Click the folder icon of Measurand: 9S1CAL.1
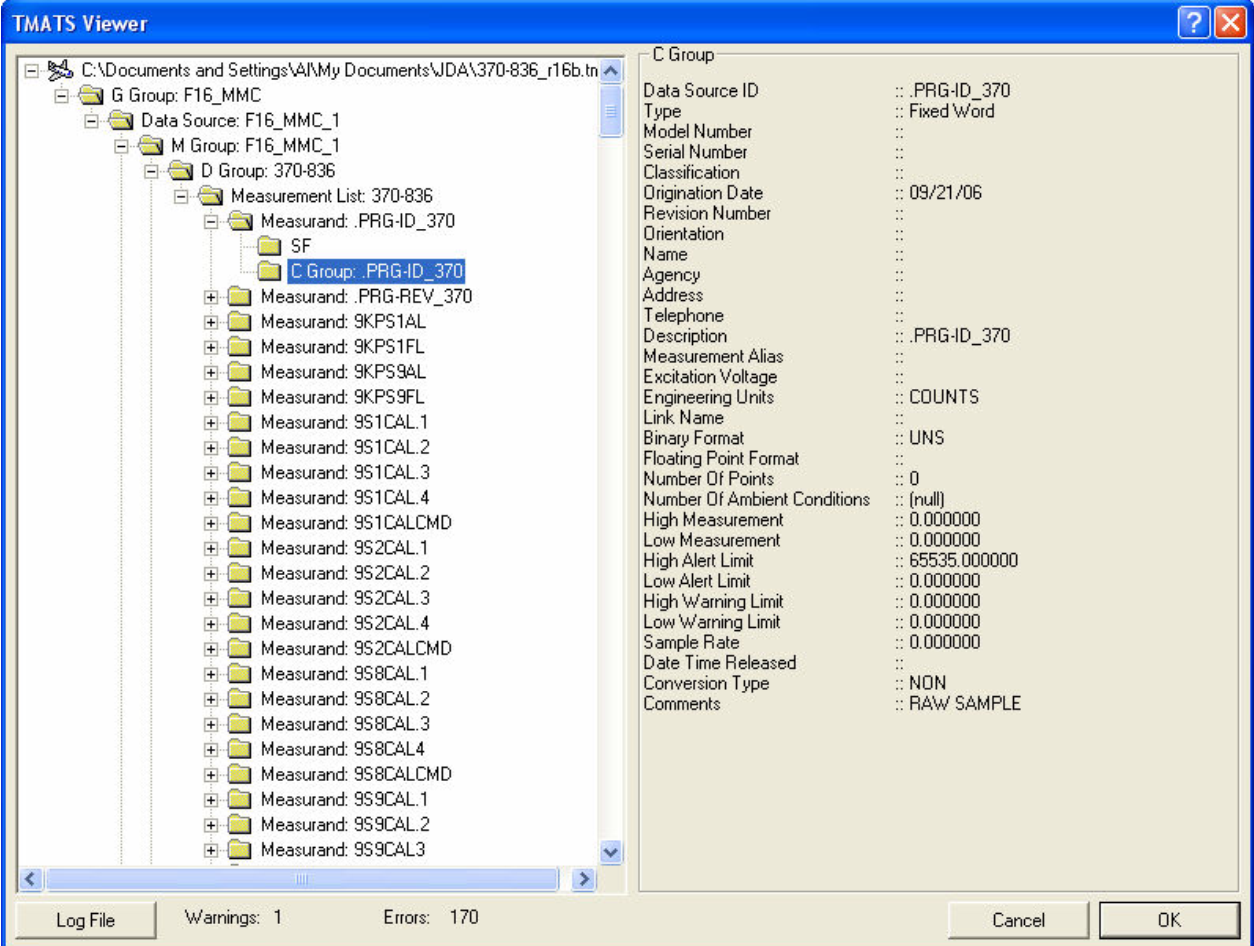Image resolution: width=1254 pixels, height=946 pixels. (240, 422)
